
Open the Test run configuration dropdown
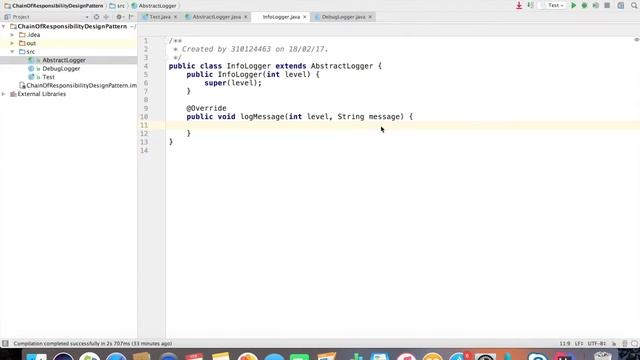[x=554, y=5]
